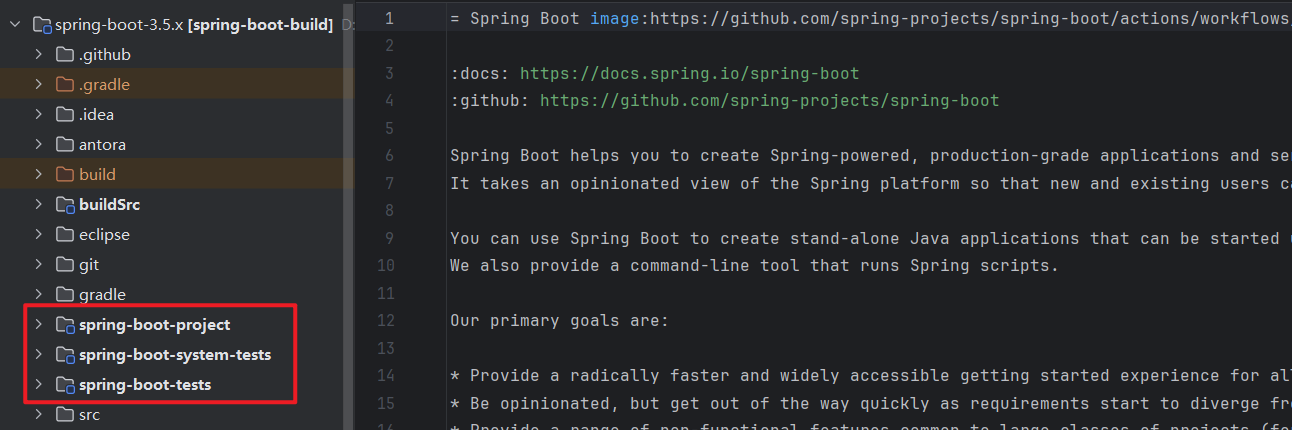The height and width of the screenshot is (430, 1292).
Task: Click the '* Provide a radically faster' bullet line
Action: click(870, 375)
